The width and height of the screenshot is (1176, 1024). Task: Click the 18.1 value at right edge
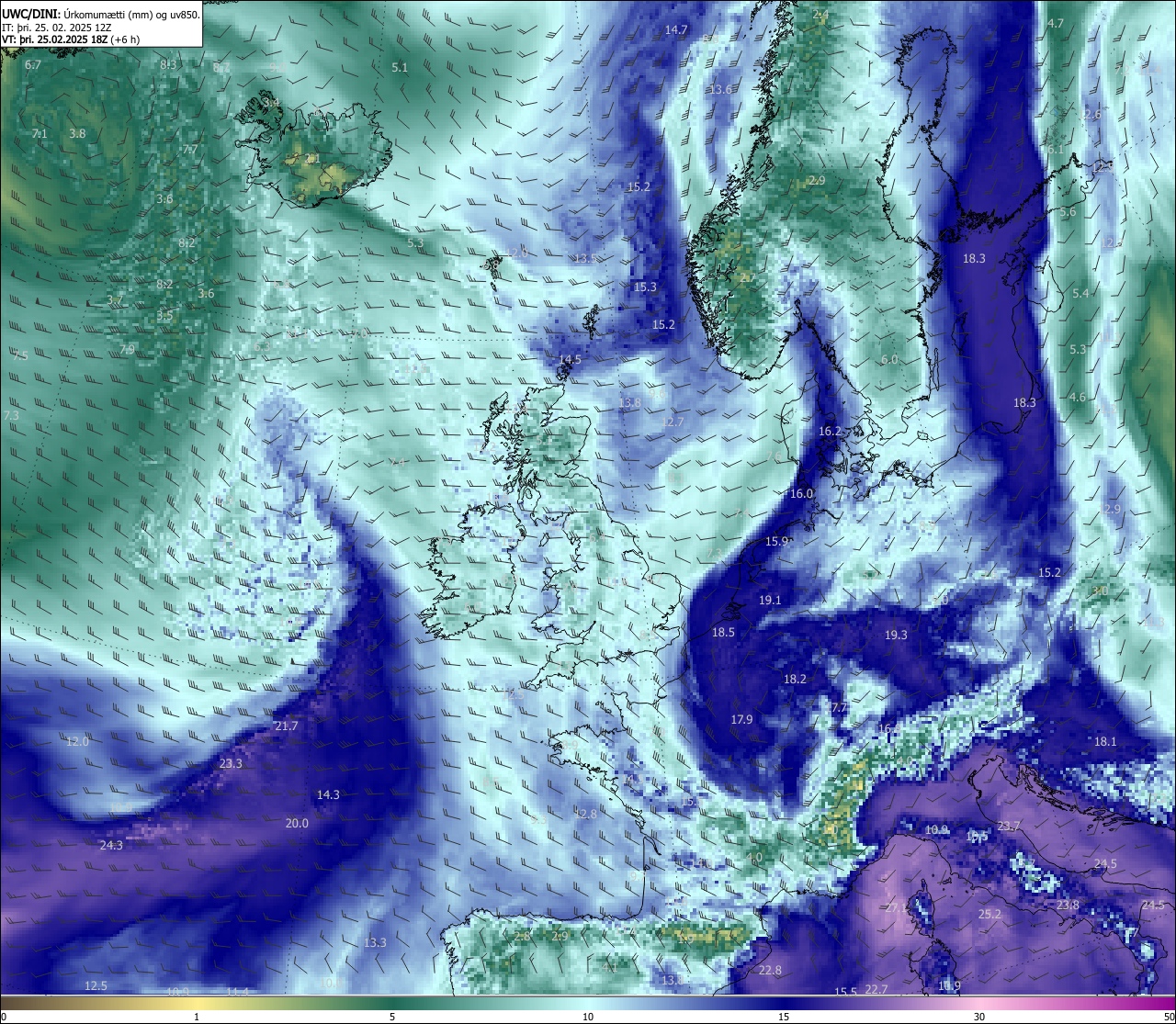coord(1105,741)
